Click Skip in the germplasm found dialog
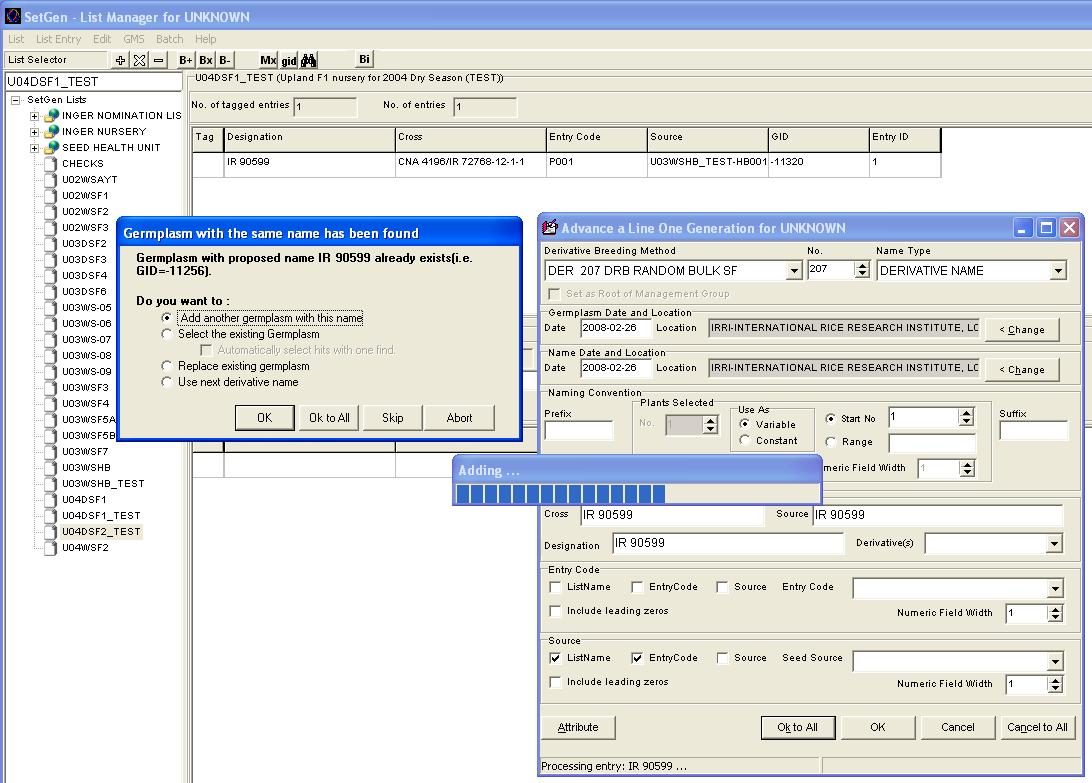 [393, 418]
